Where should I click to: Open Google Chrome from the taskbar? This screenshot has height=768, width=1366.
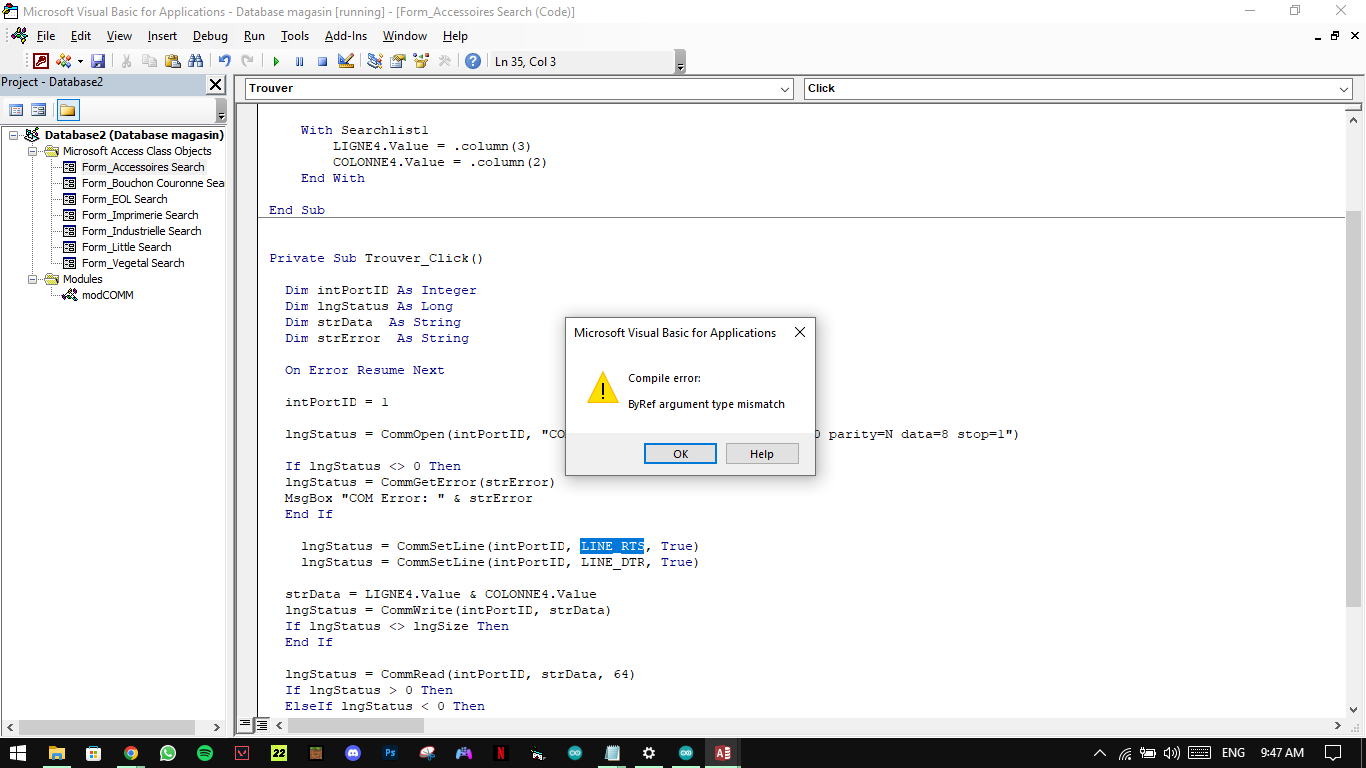pos(131,753)
